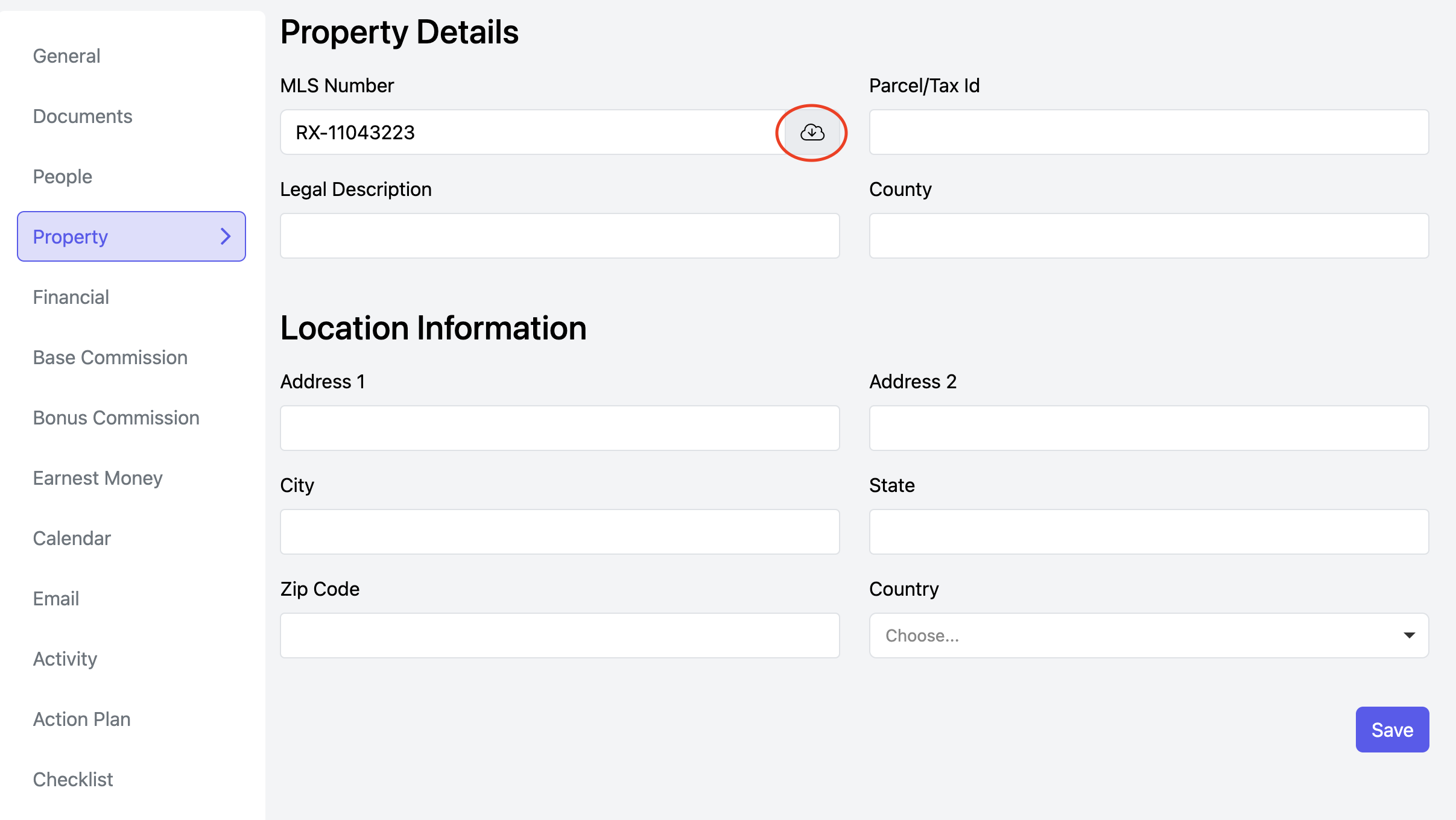Click the Zip Code field
Image resolution: width=1456 pixels, height=820 pixels.
pyautogui.click(x=560, y=635)
